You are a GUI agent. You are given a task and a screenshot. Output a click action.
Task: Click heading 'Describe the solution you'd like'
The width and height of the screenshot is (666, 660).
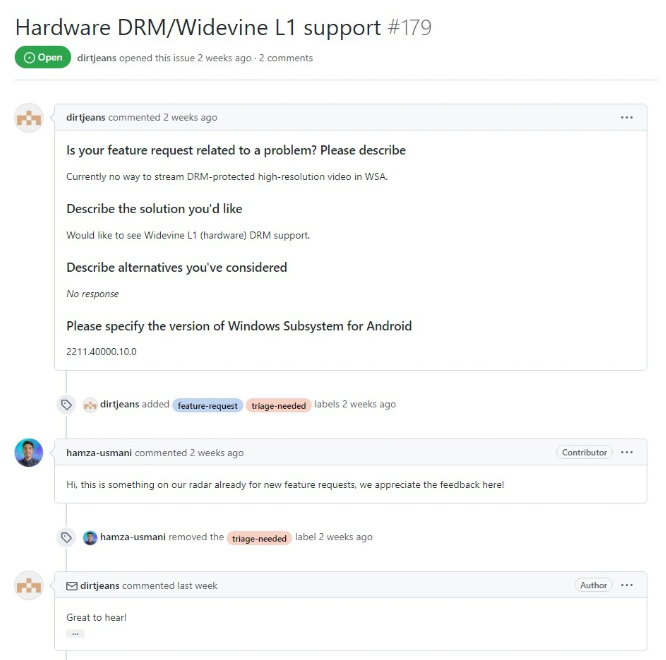coord(154,209)
